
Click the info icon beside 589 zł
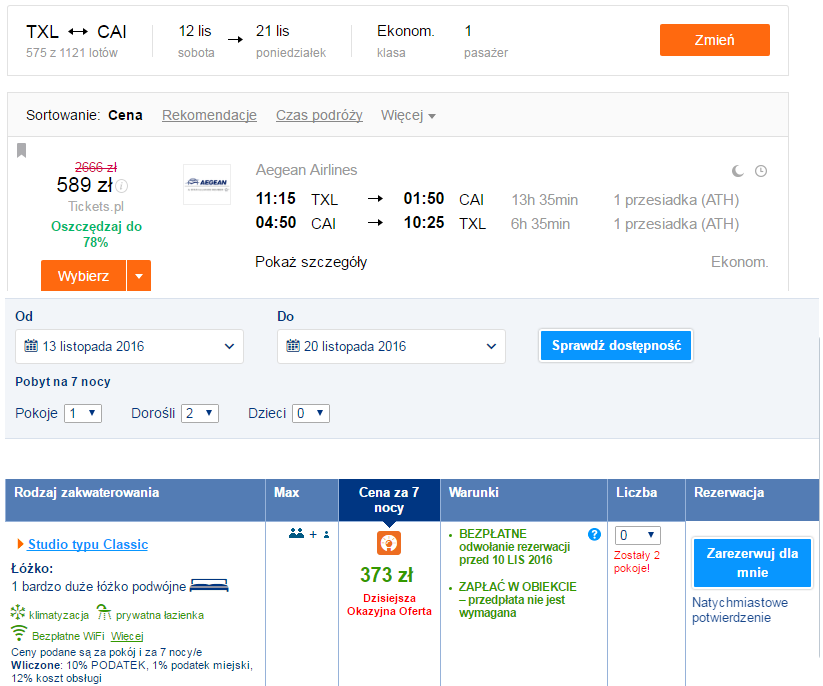pos(121,186)
